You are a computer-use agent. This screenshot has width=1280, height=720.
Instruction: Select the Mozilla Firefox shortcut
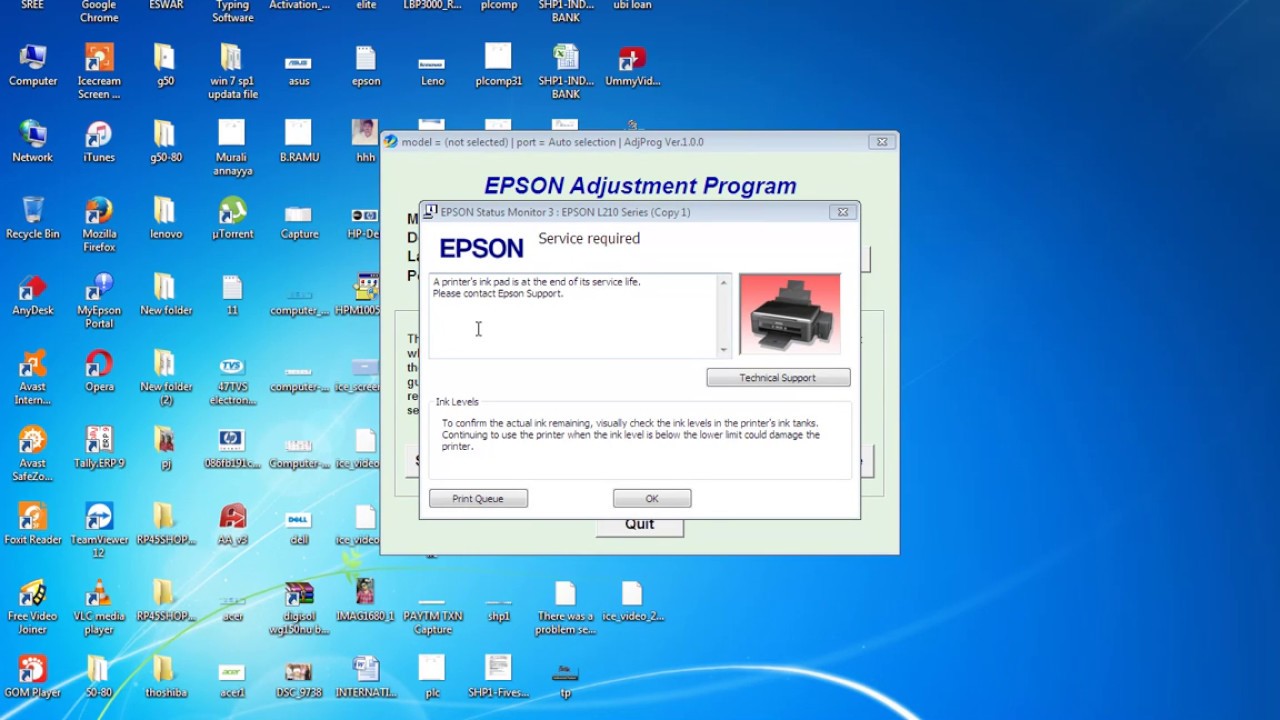[x=99, y=225]
